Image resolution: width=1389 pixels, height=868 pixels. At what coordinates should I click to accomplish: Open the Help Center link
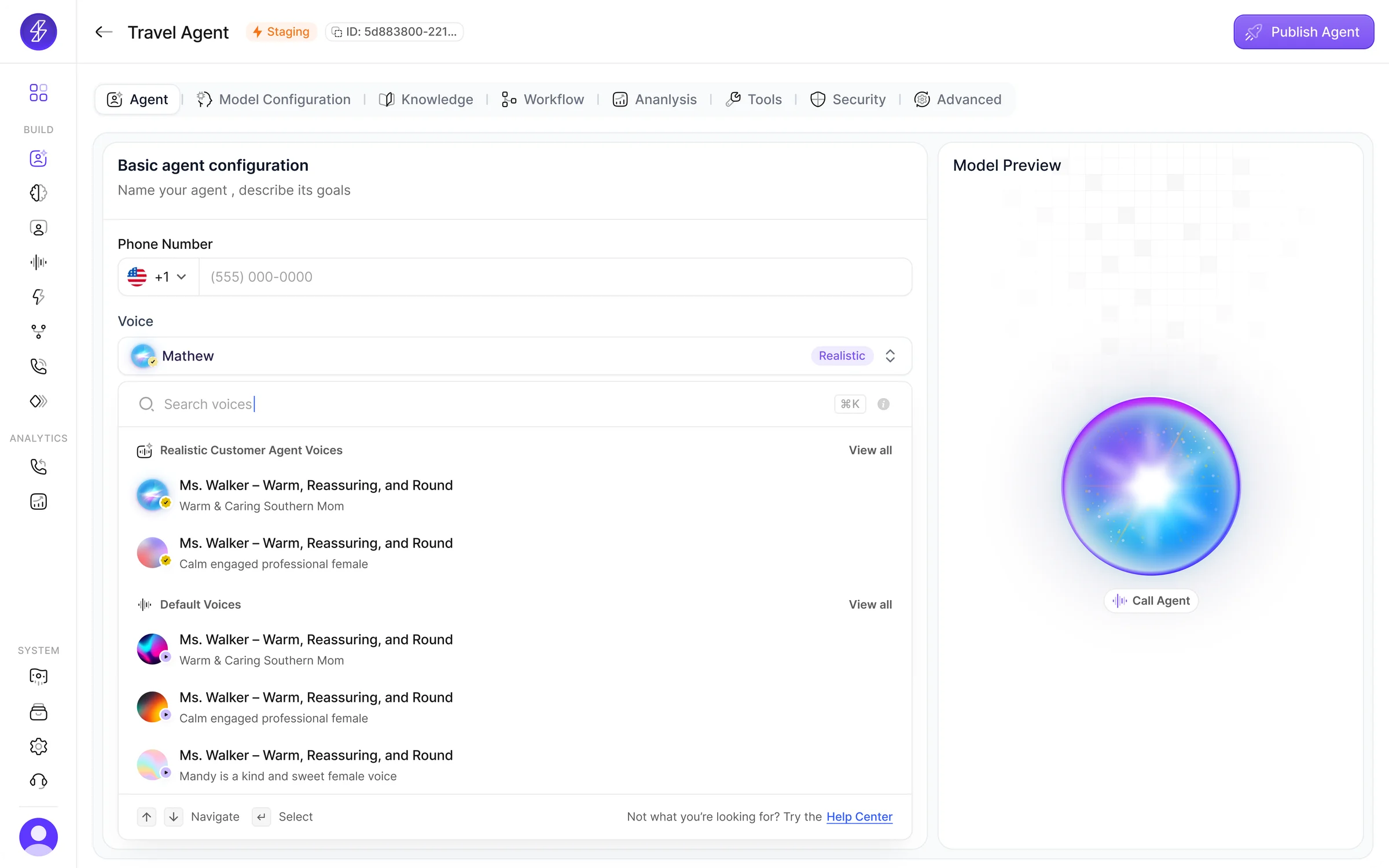[x=859, y=816]
